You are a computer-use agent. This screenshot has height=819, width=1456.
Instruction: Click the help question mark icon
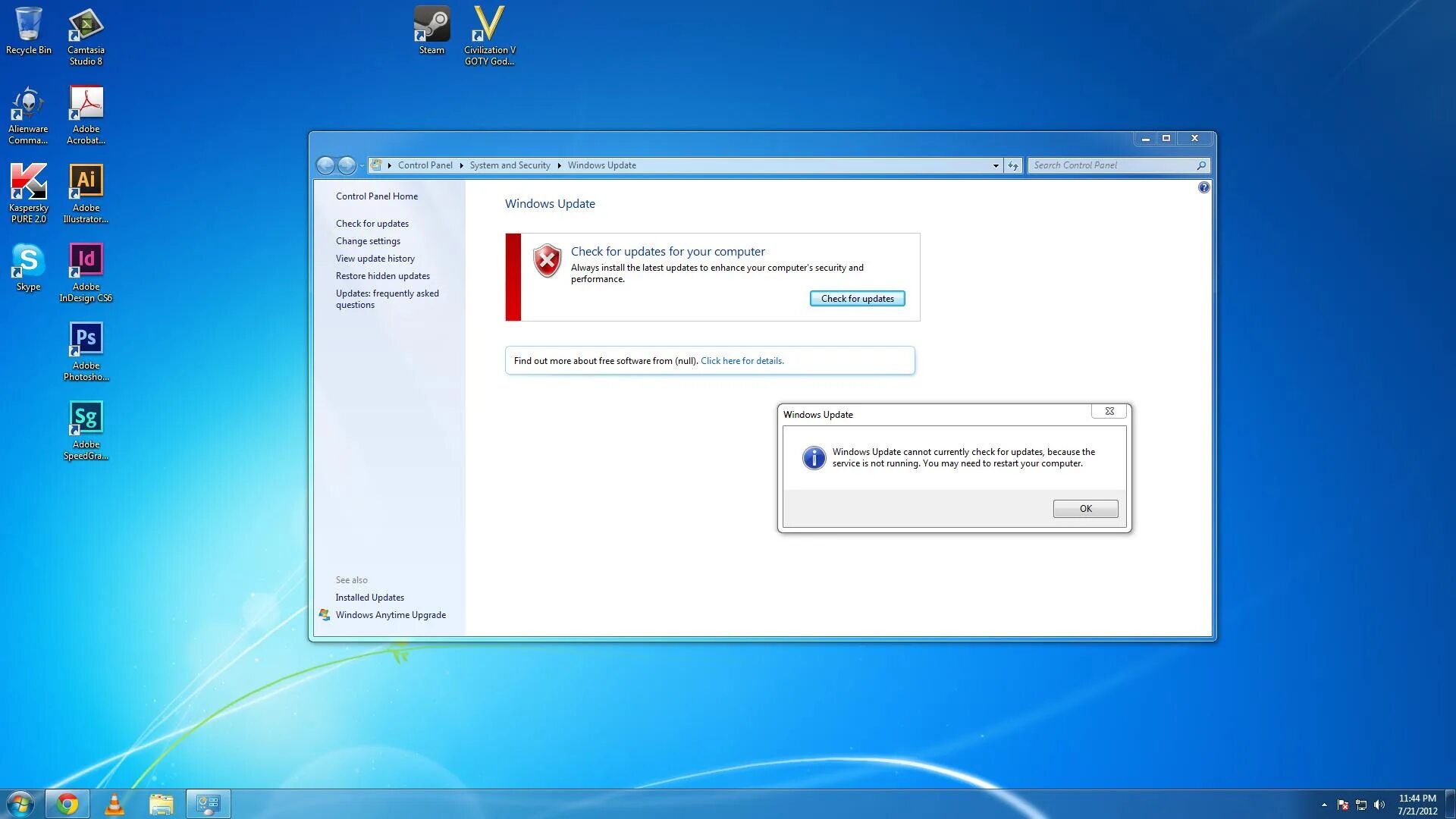click(x=1203, y=187)
